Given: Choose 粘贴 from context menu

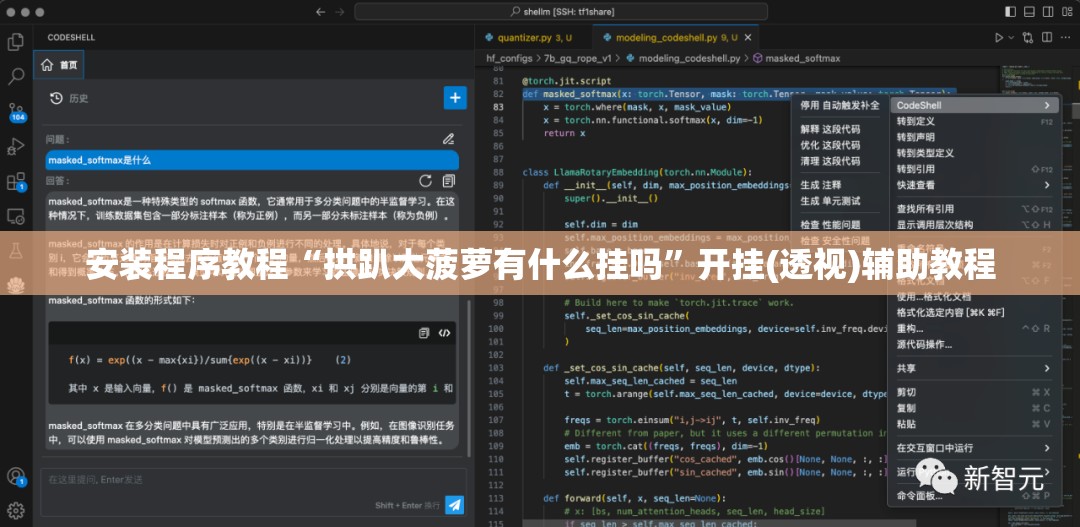Looking at the screenshot, I should (x=974, y=424).
